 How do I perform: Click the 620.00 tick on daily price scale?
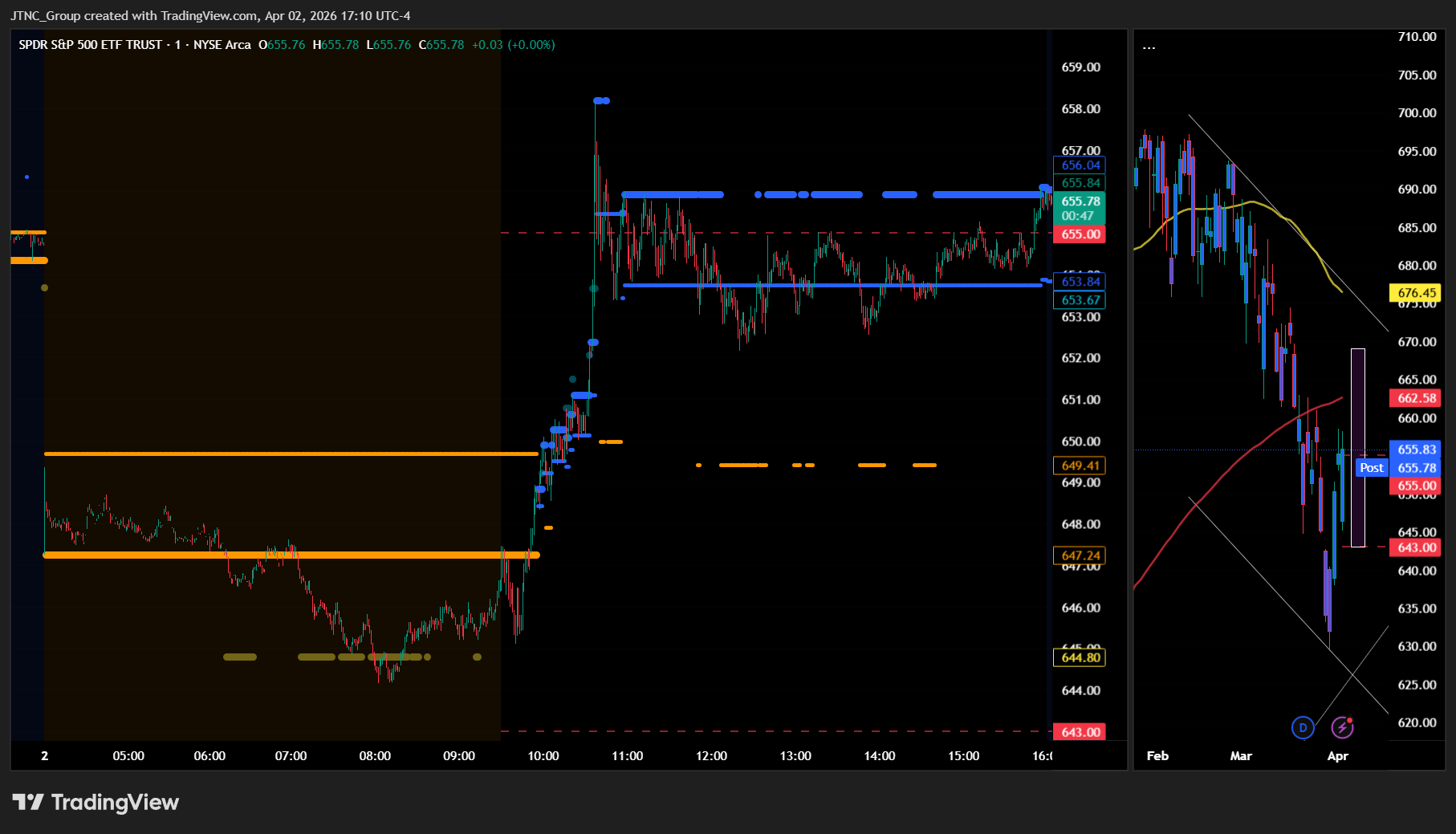[1417, 722]
